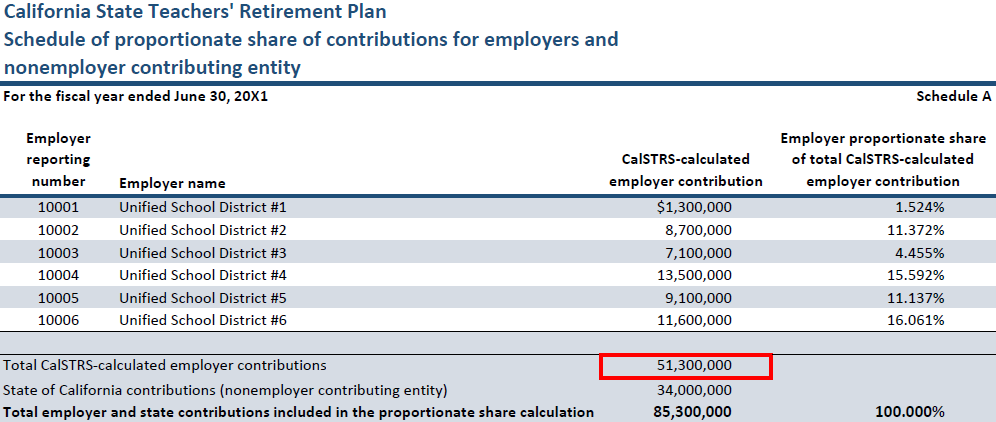Screen dimensions: 996x422
Task: Click the 85,300,000 grand total cell
Action: 693,412
